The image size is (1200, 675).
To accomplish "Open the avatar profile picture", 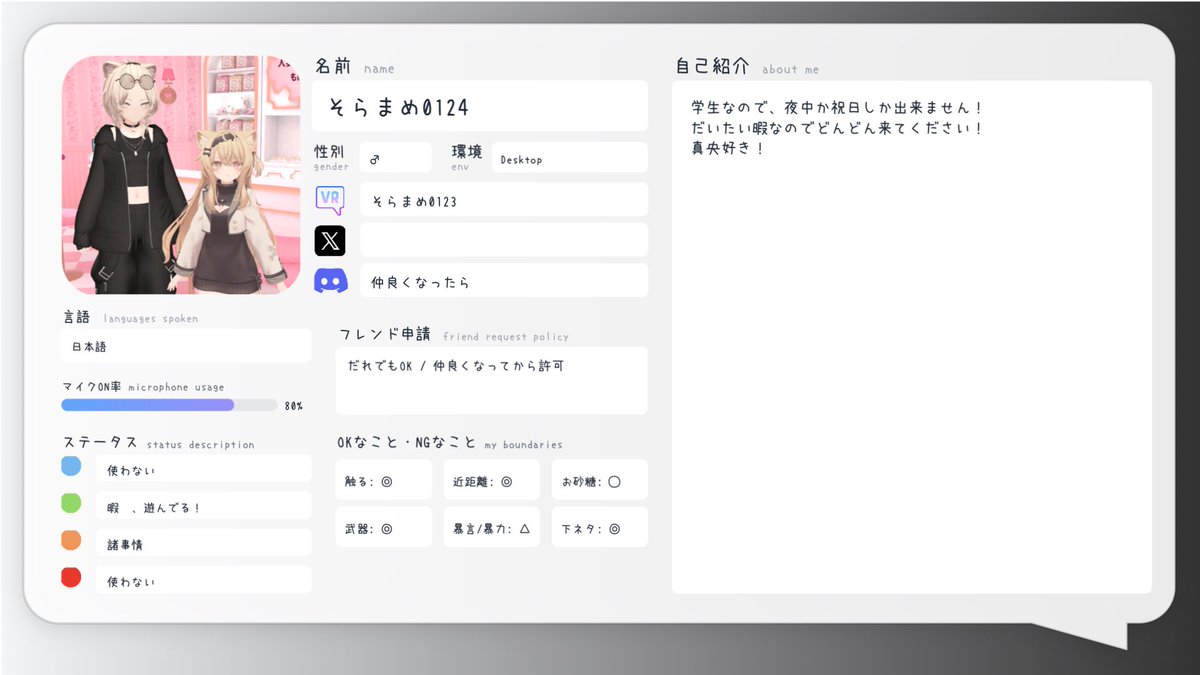I will 181,175.
